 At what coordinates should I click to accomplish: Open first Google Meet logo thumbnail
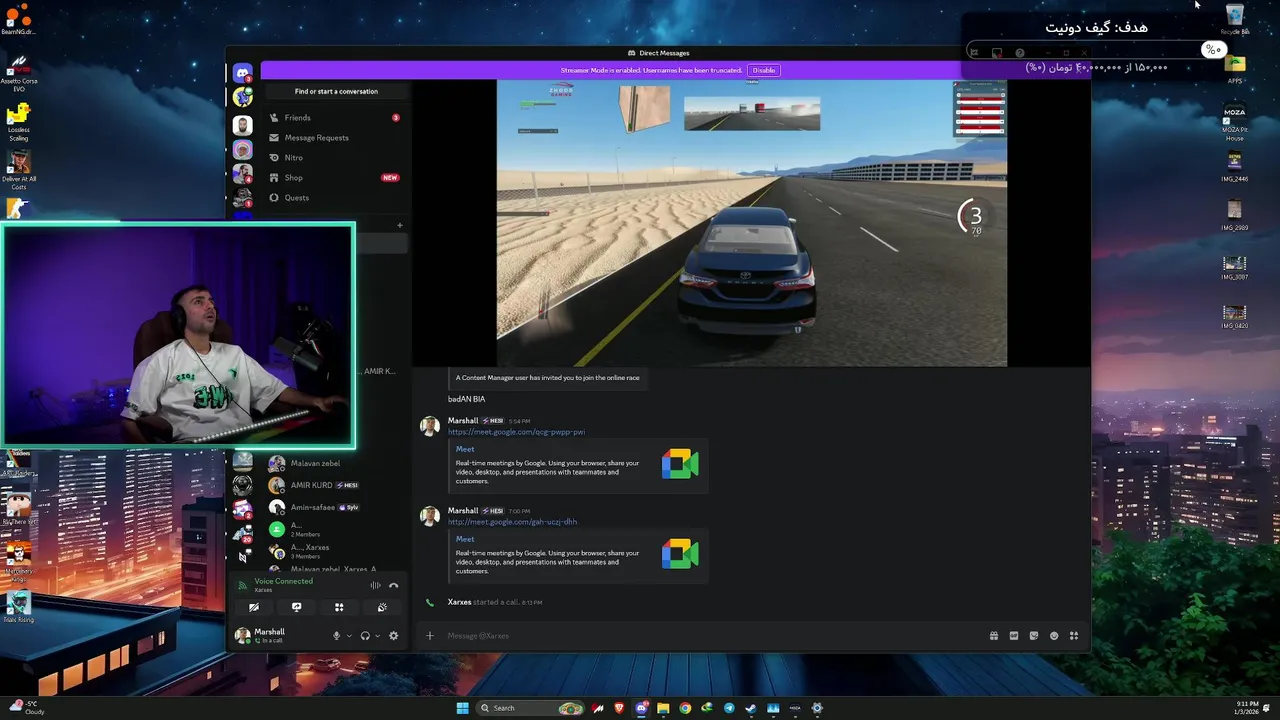(680, 464)
